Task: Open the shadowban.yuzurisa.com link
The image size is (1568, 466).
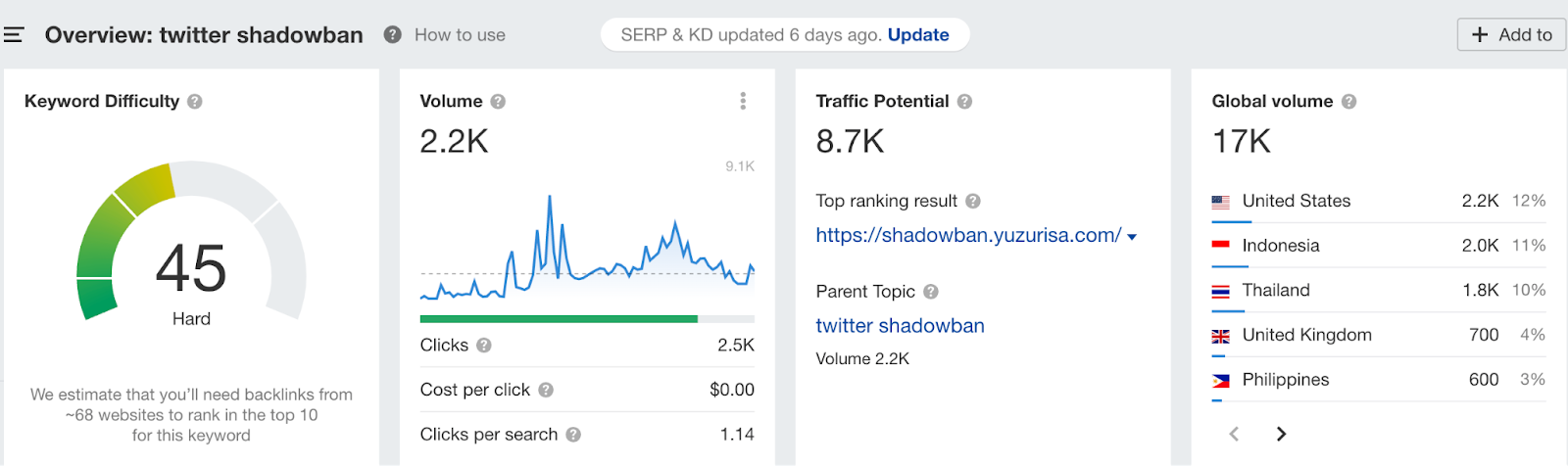Action: 968,235
